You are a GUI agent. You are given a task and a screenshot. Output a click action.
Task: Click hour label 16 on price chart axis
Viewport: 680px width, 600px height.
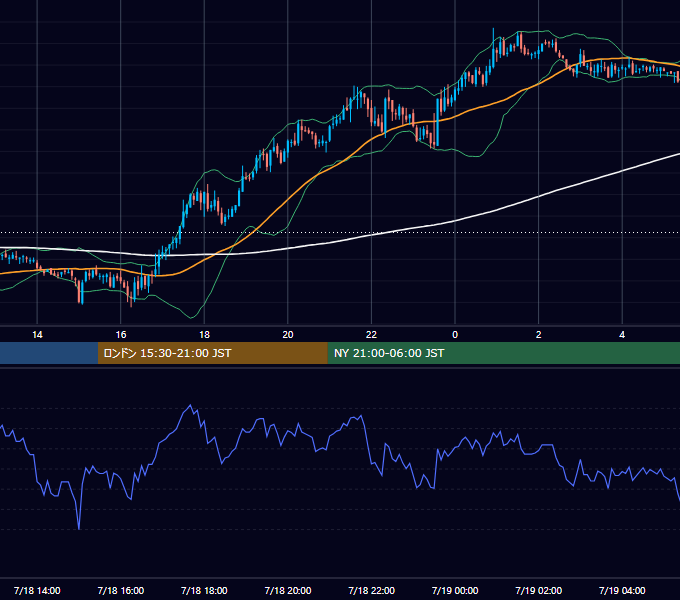pyautogui.click(x=121, y=335)
